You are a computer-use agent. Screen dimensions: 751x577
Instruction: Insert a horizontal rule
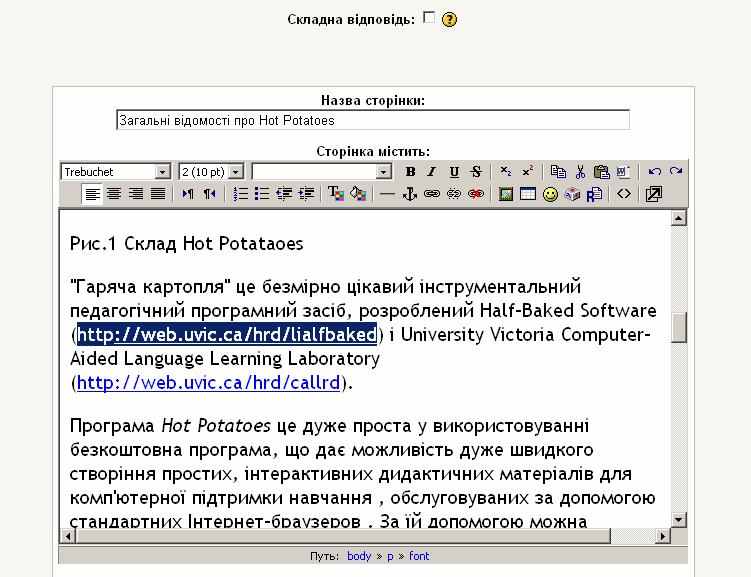click(x=387, y=194)
